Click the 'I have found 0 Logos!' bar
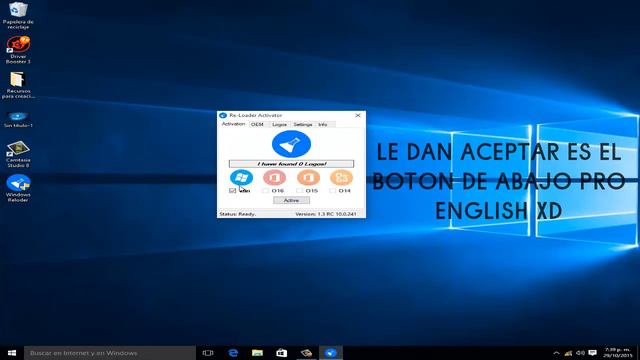This screenshot has width=640, height=360. click(x=291, y=164)
